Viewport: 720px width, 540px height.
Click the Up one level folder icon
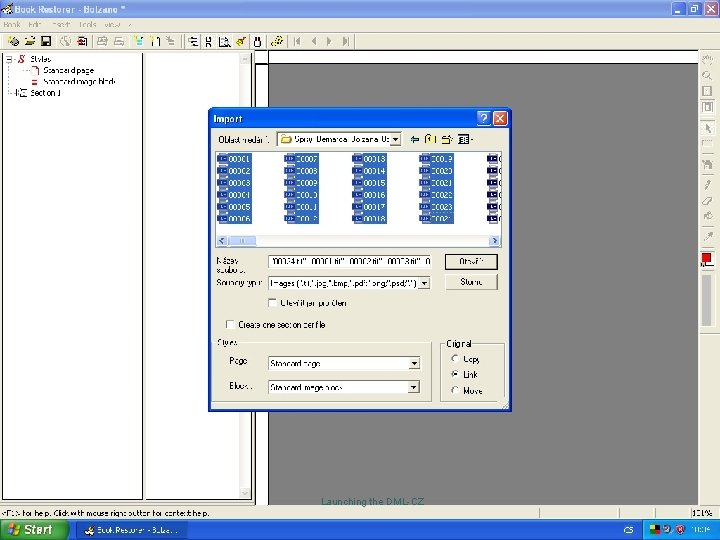[430, 139]
